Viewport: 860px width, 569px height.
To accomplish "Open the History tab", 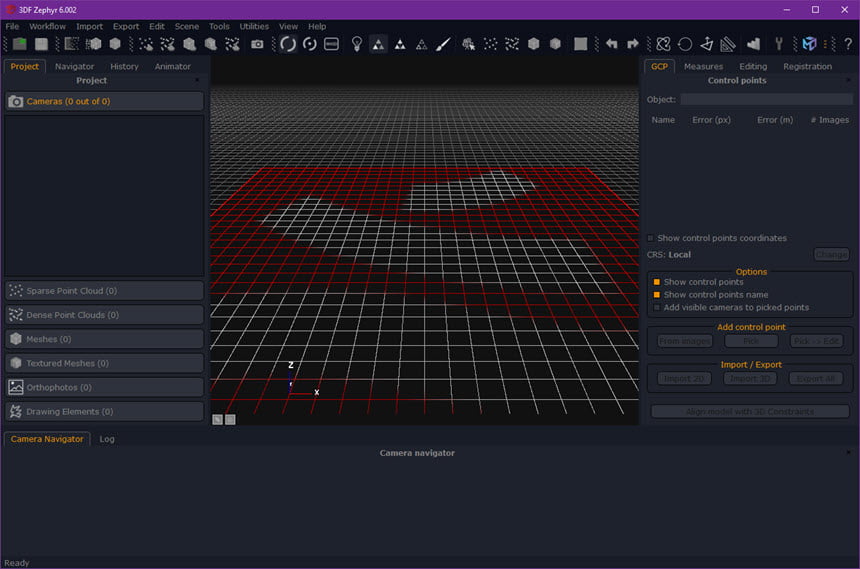I will pos(125,66).
